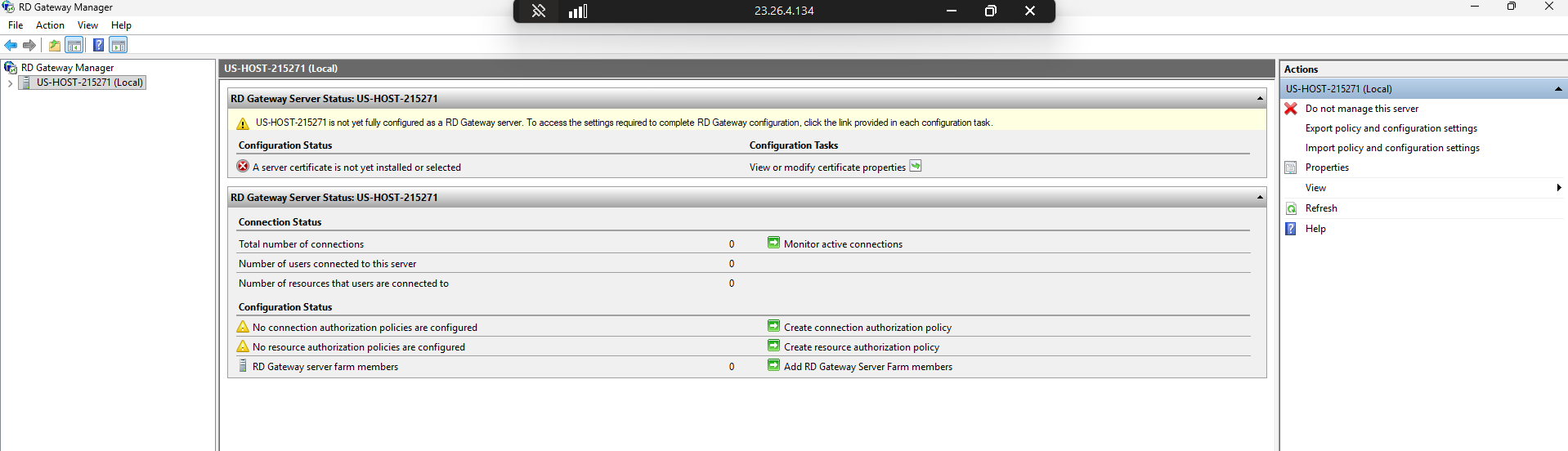
Task: Click 'RD Gateway server farm members' label
Action: point(325,367)
